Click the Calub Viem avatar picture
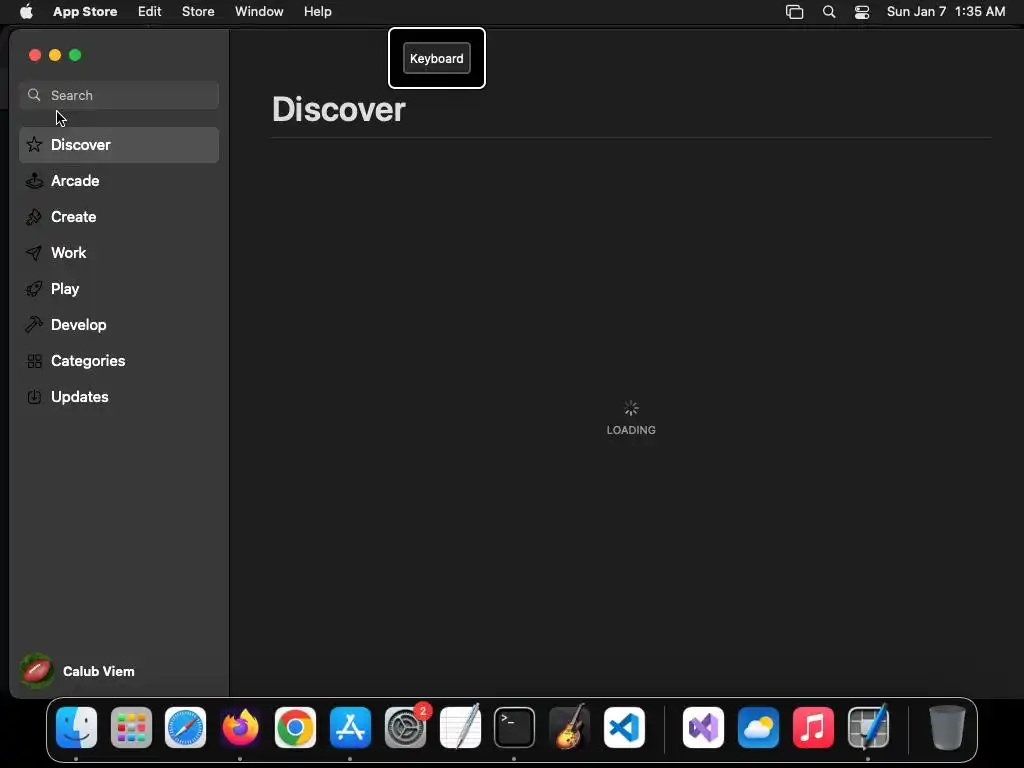1024x768 pixels. [37, 671]
